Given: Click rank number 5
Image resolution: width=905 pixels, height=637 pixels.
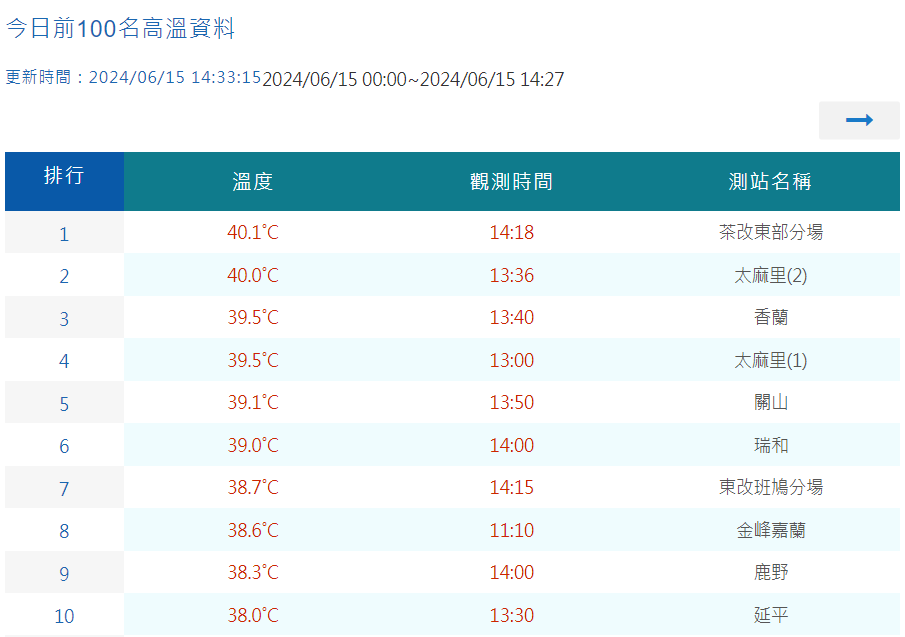Looking at the screenshot, I should (x=64, y=404).
